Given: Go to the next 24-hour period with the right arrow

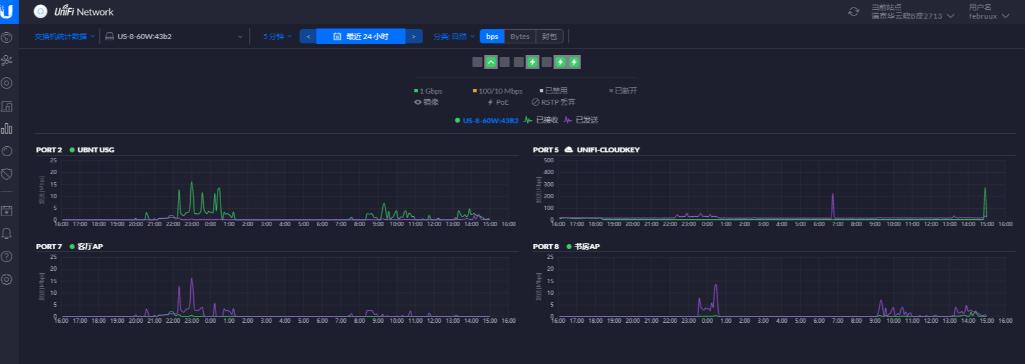Looking at the screenshot, I should (413, 37).
